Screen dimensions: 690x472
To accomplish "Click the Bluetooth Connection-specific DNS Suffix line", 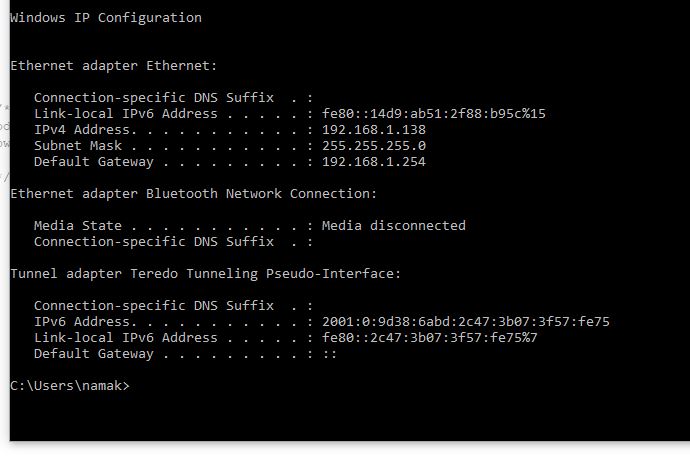I will click(173, 241).
